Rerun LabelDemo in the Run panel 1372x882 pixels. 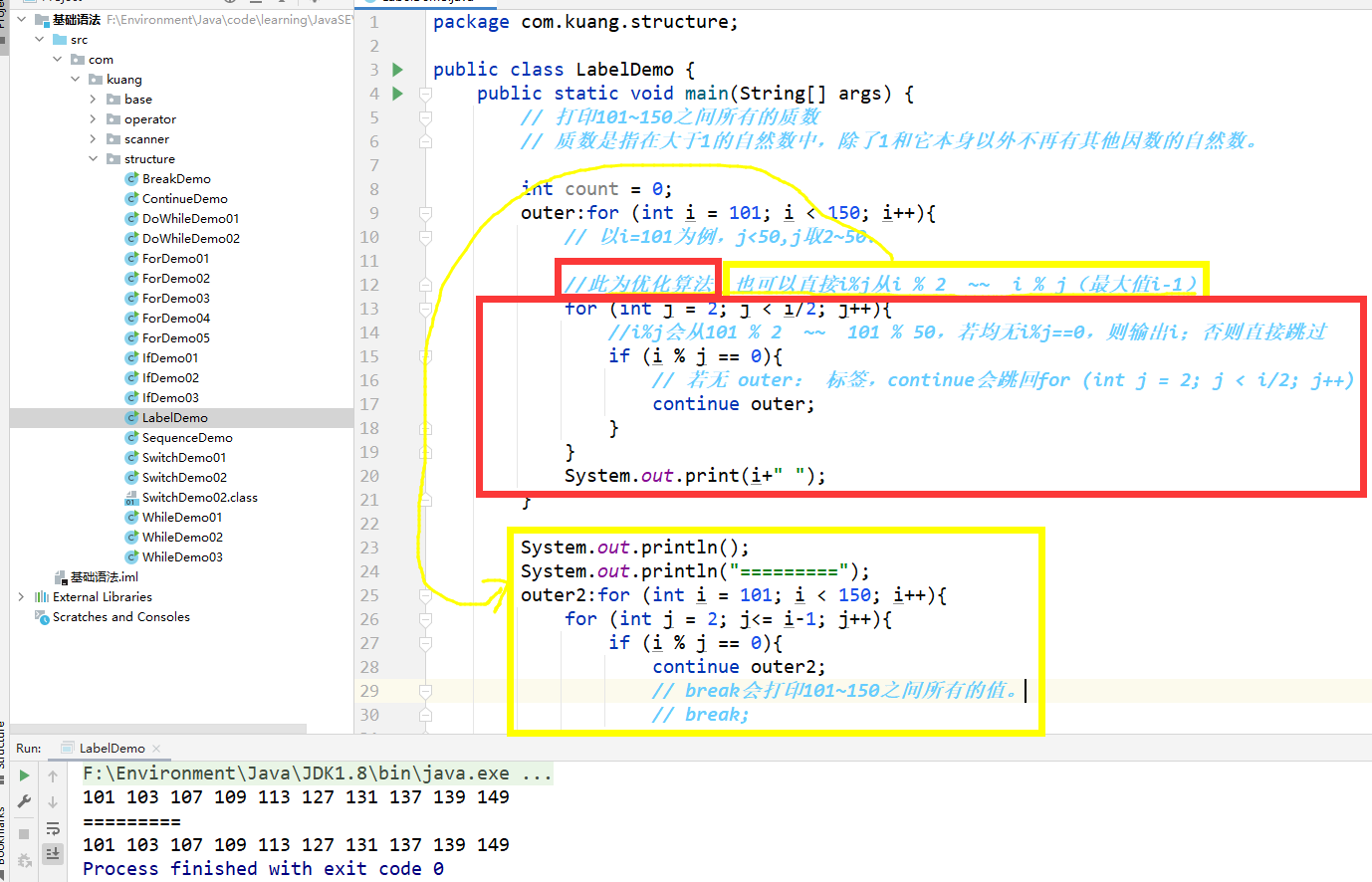click(x=24, y=775)
